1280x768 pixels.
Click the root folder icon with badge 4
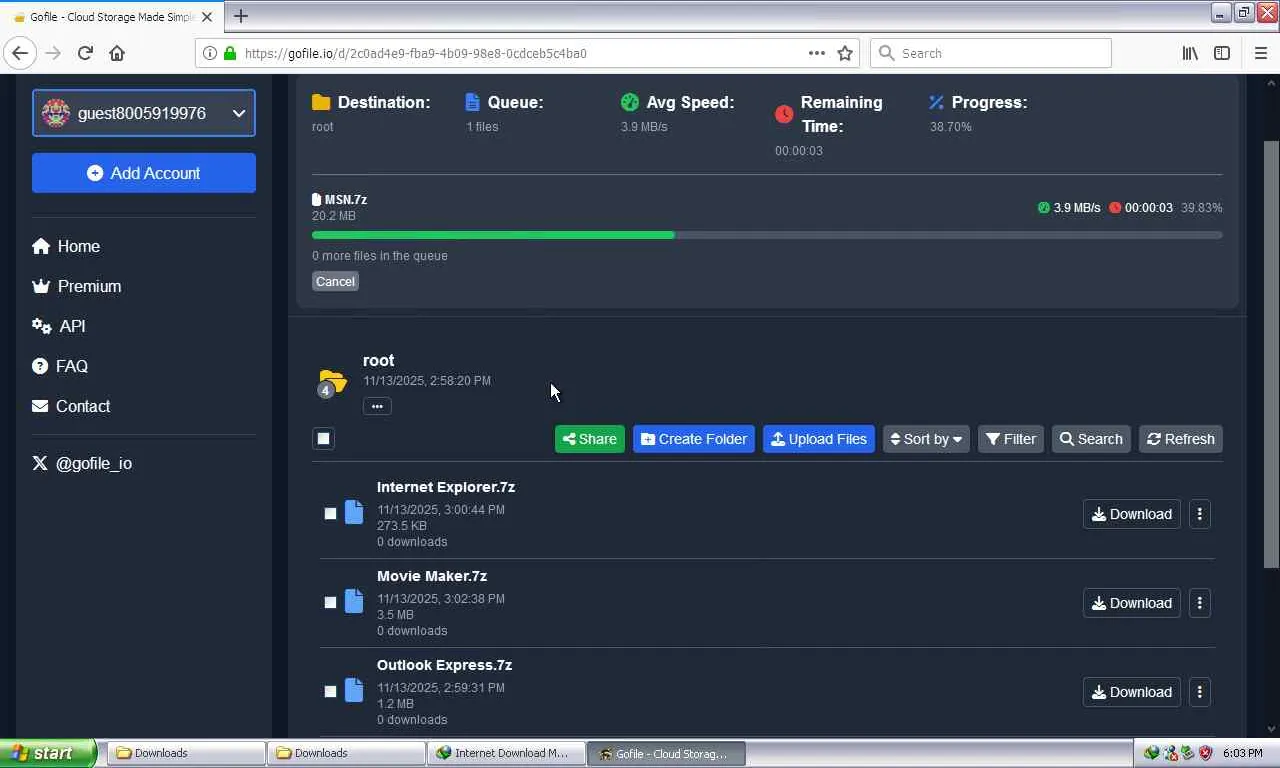tap(331, 382)
